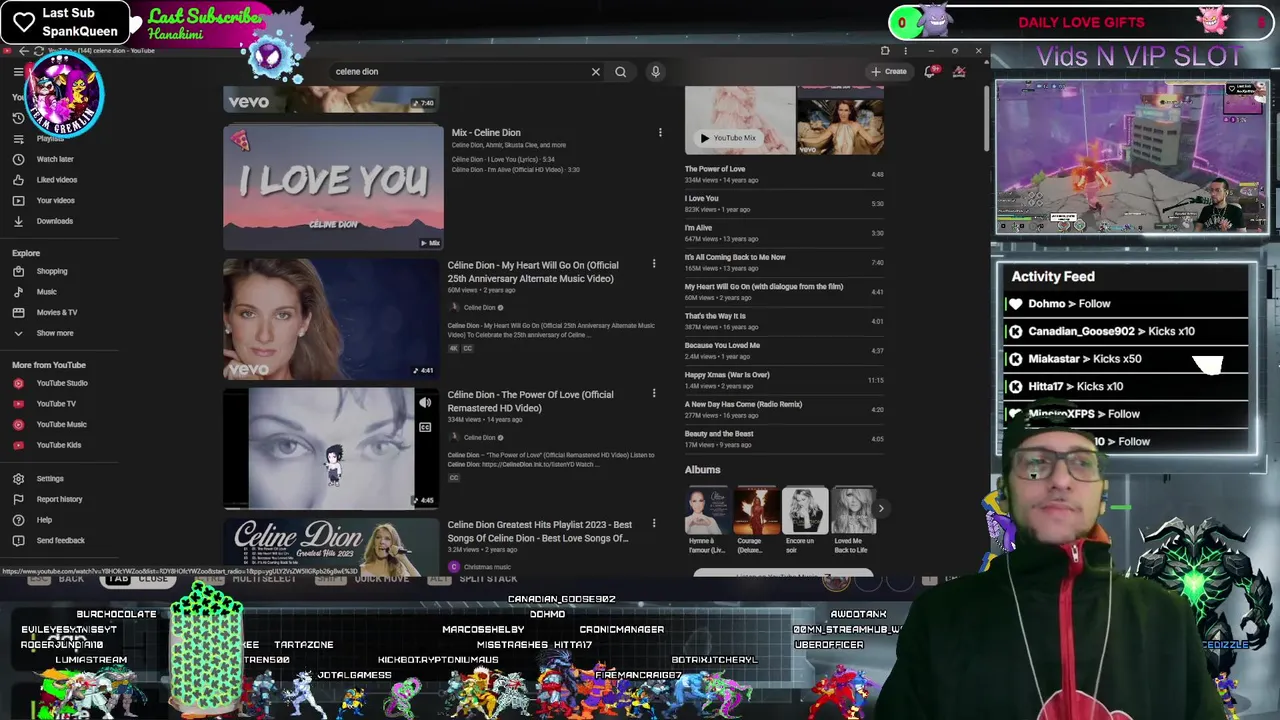Viewport: 1280px width, 720px height.
Task: Start voice search with the microphone
Action: (x=655, y=72)
